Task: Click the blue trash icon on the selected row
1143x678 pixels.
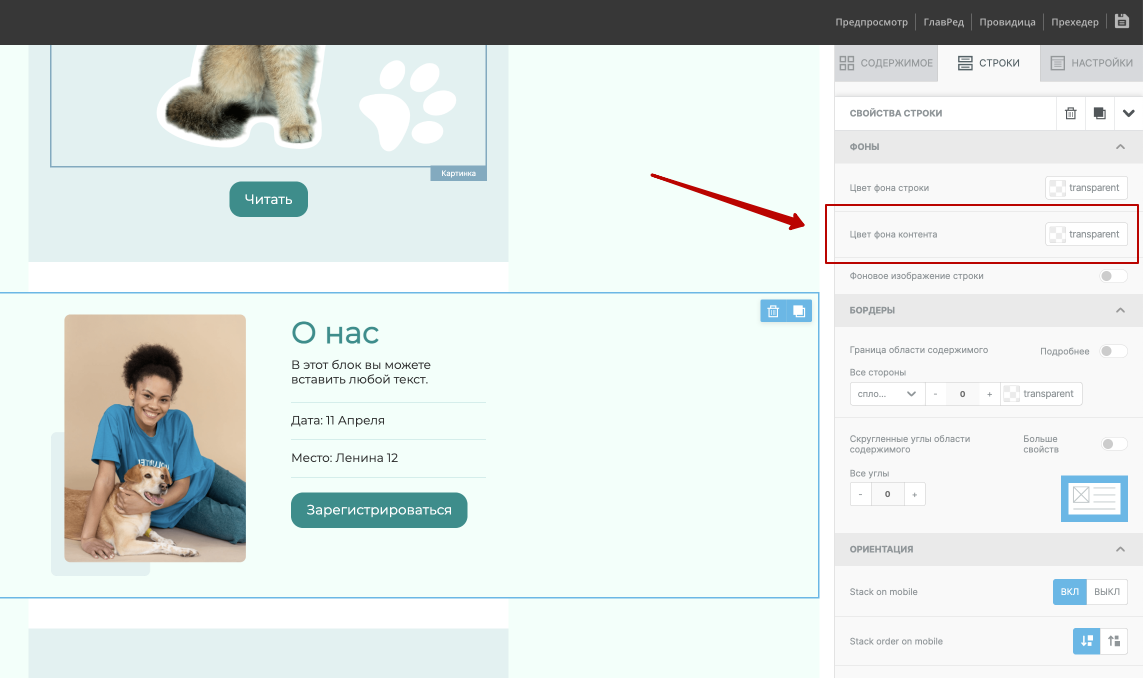Action: [773, 311]
